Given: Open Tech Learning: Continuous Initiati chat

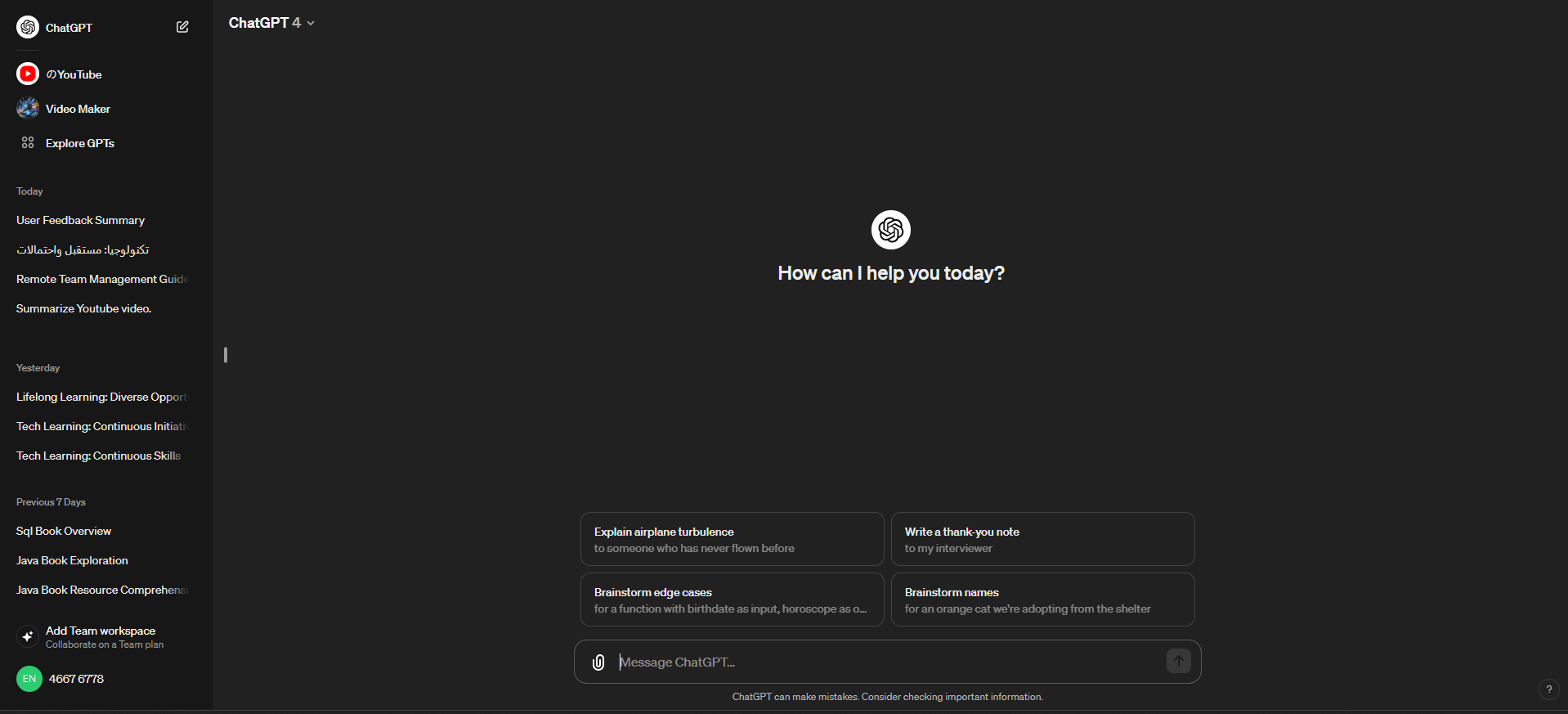Looking at the screenshot, I should (103, 426).
